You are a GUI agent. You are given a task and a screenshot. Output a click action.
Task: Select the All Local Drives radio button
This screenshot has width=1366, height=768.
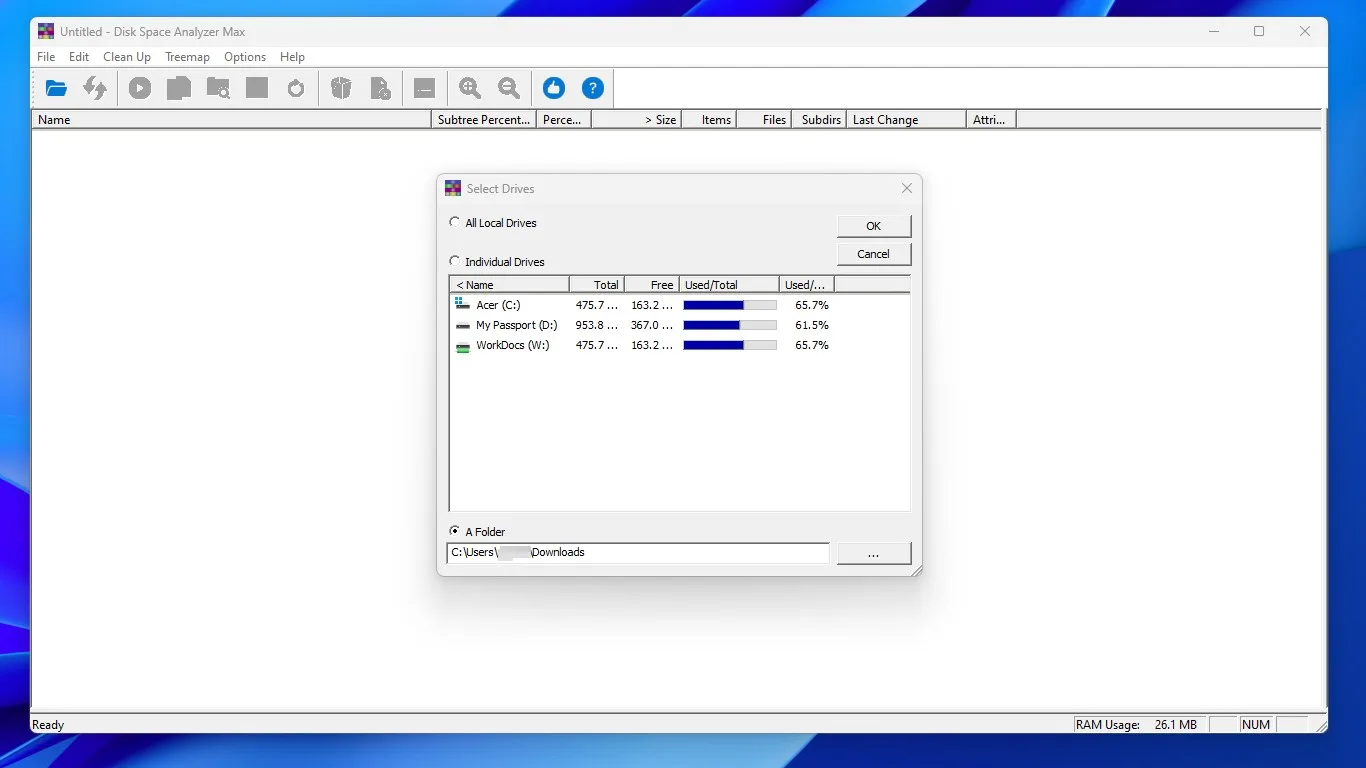point(455,222)
